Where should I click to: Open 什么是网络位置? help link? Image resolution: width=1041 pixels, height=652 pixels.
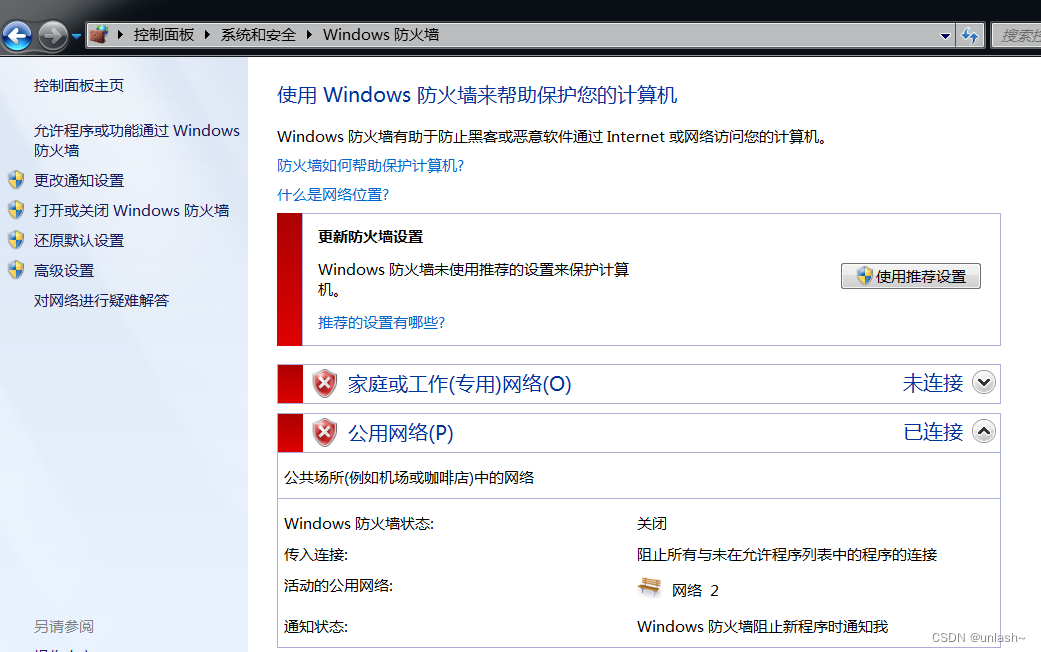pyautogui.click(x=333, y=195)
